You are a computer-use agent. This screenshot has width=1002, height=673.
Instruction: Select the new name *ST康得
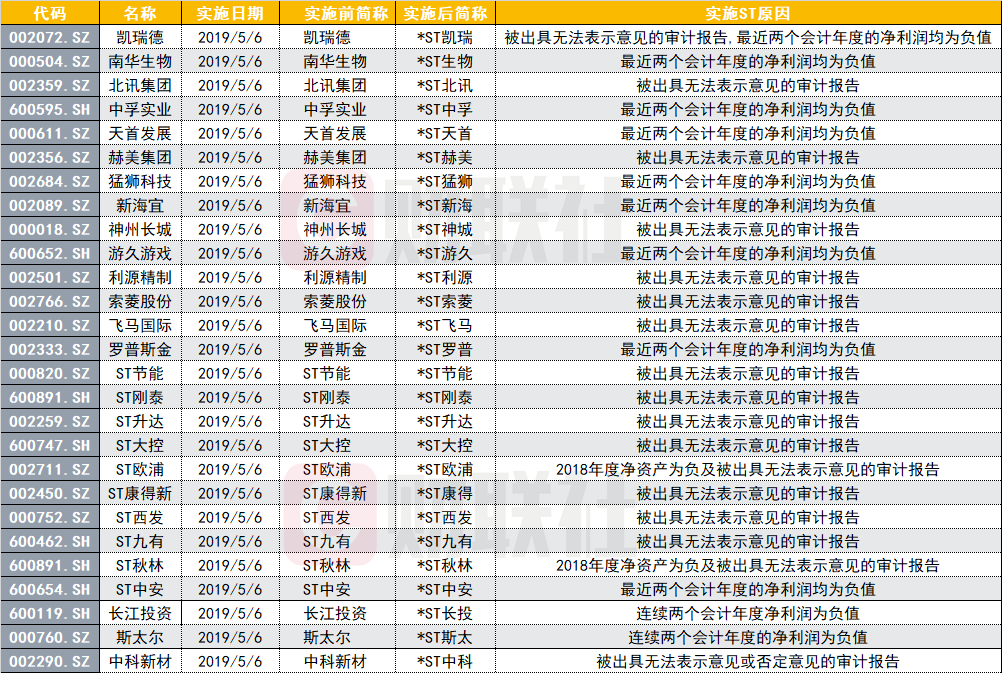(x=445, y=493)
